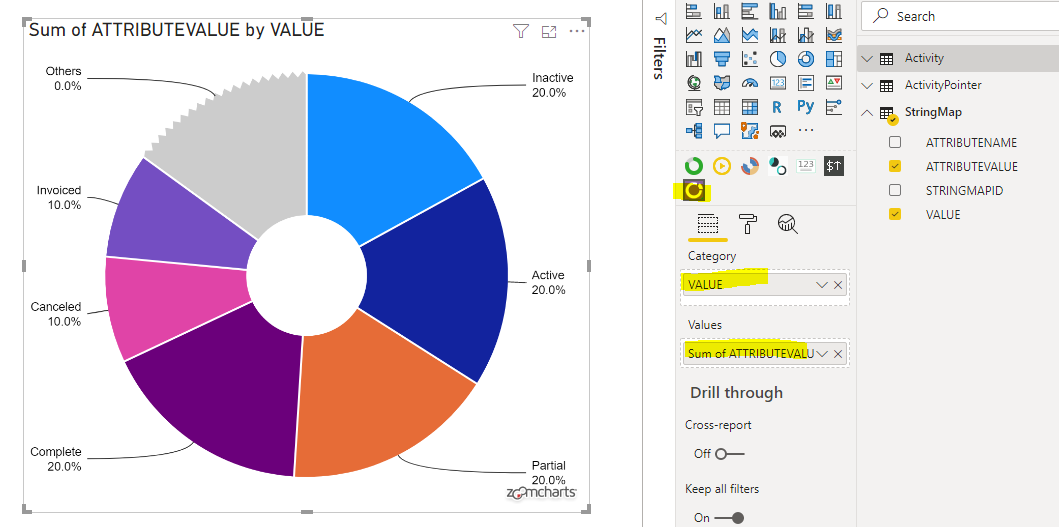The width and height of the screenshot is (1059, 527).
Task: Select the waterfall chart visual
Action: tap(694, 59)
